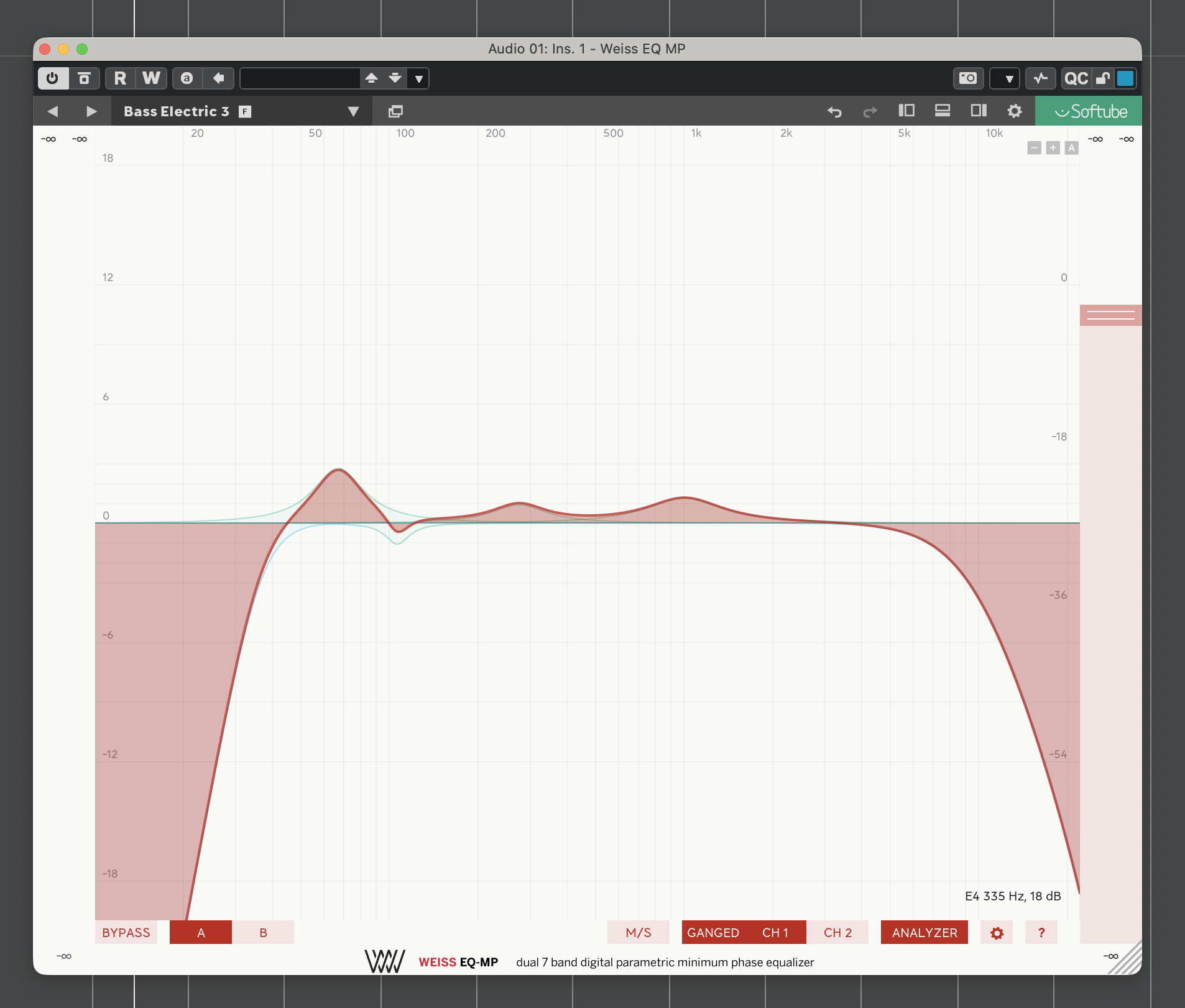This screenshot has height=1008, width=1185.
Task: Click the snapshot camera icon
Action: pyautogui.click(x=969, y=78)
